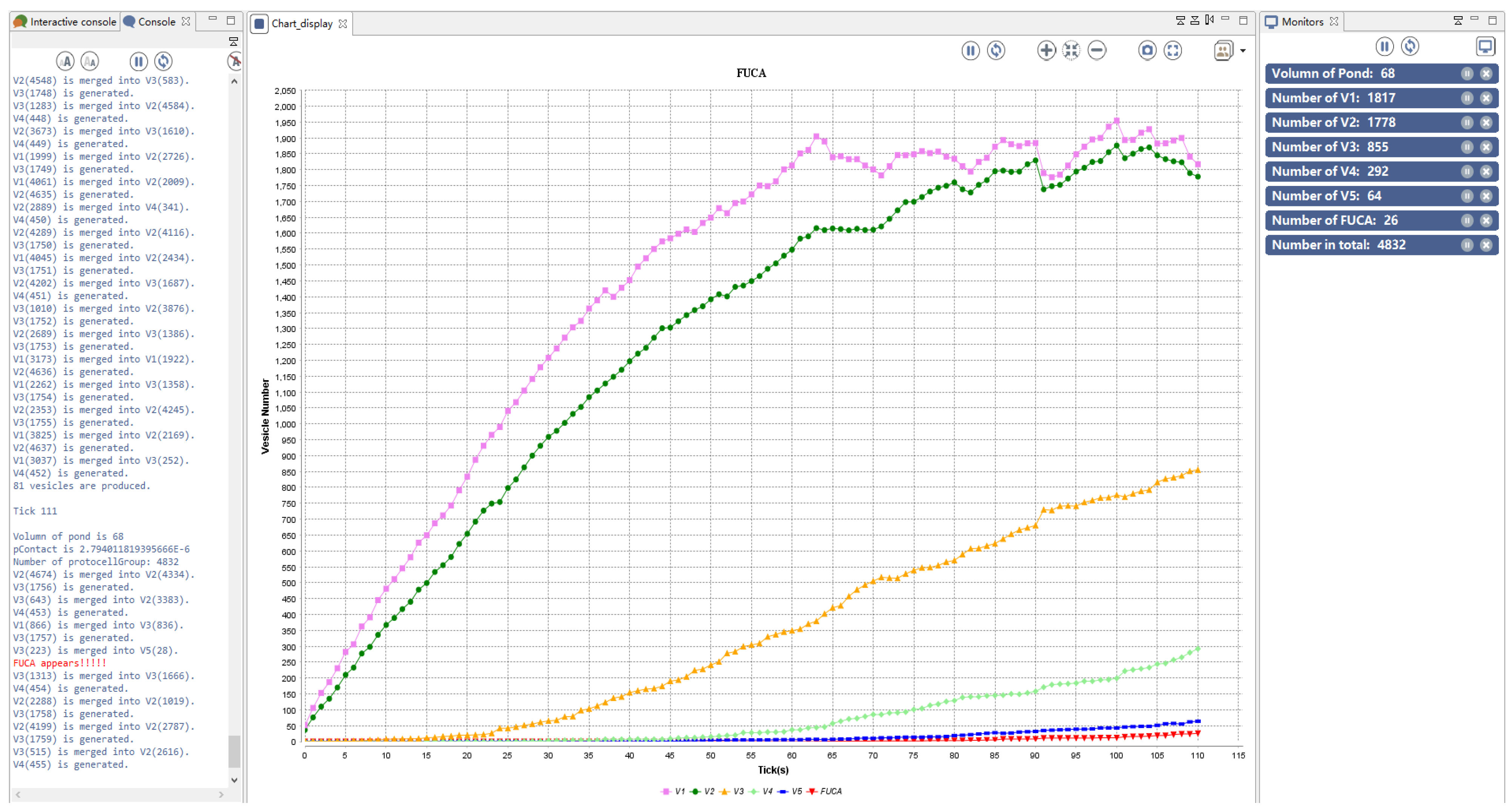Image resolution: width=1512 pixels, height=812 pixels.
Task: Pause the chart display updates
Action: coord(970,51)
